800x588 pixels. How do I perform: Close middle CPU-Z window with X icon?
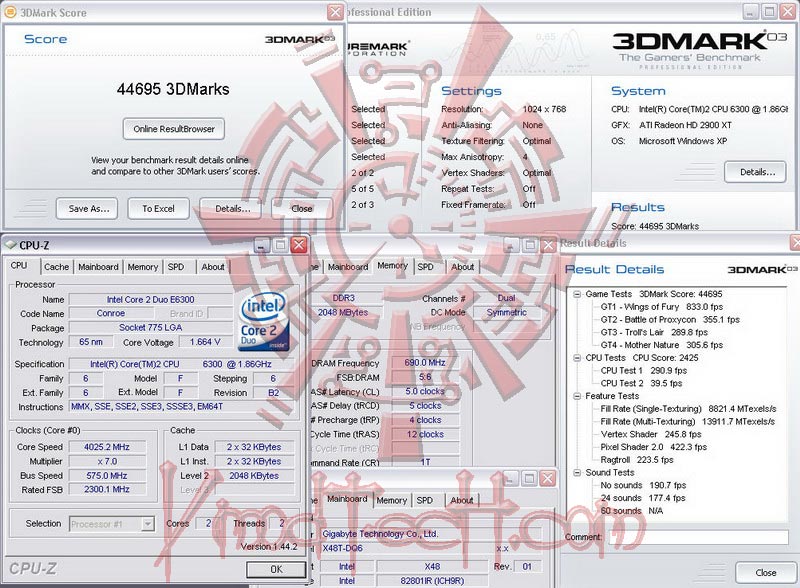(x=548, y=246)
